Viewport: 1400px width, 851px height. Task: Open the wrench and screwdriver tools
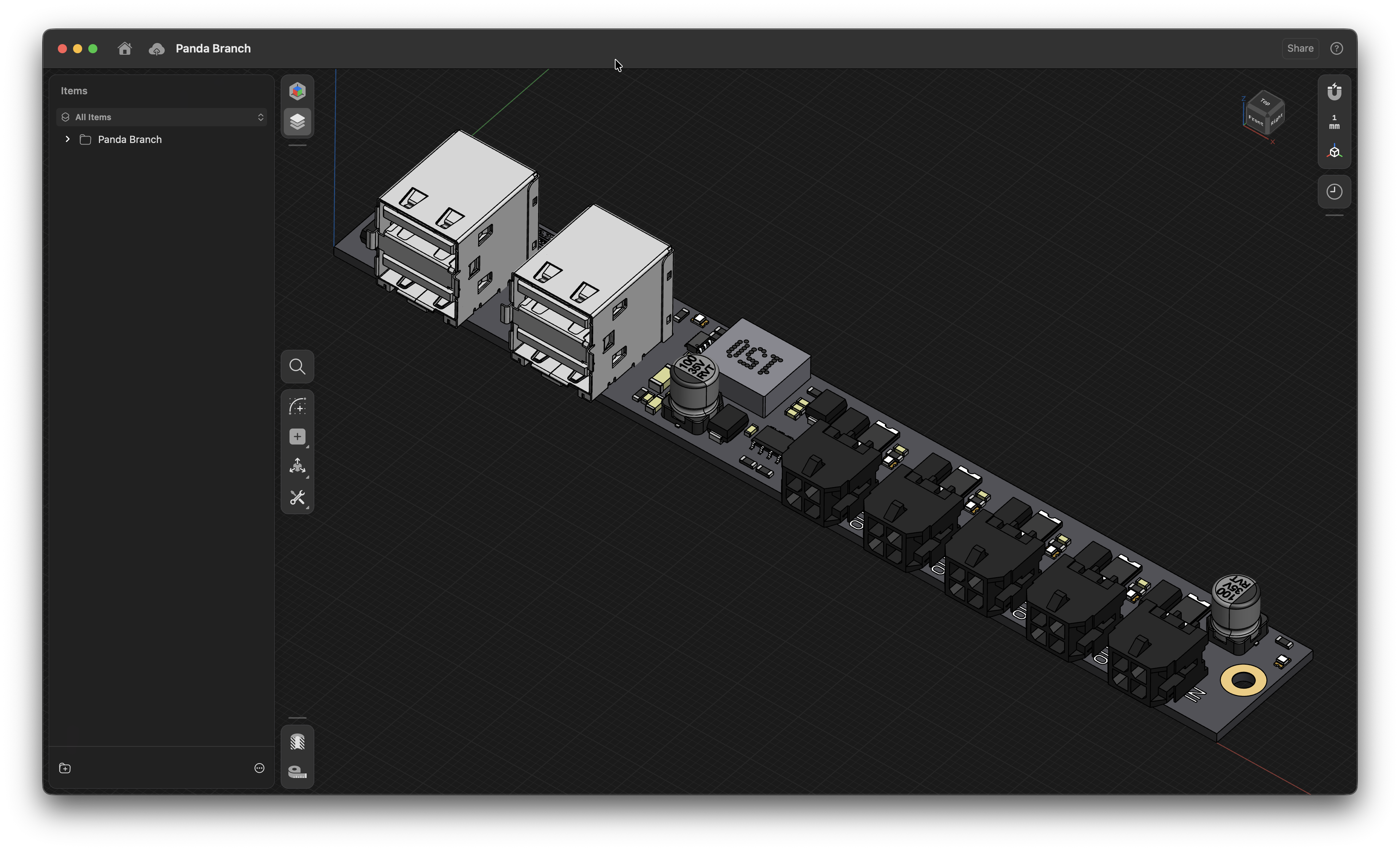click(297, 498)
